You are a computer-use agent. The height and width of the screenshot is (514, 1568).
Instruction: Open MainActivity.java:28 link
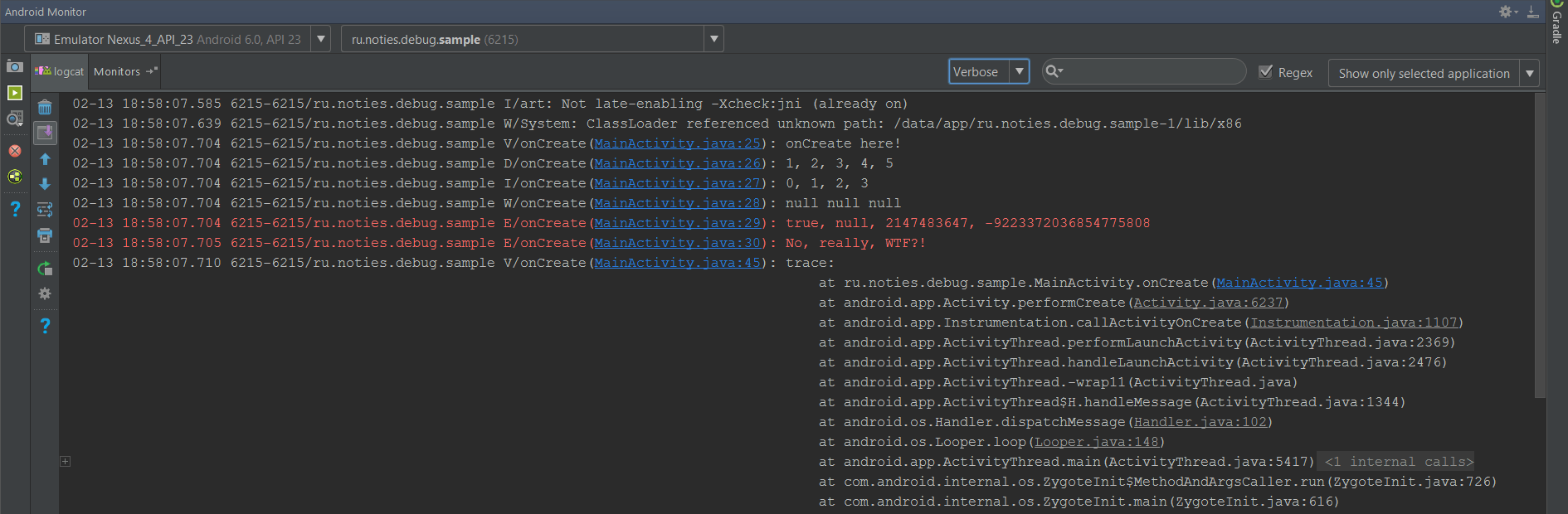[x=678, y=203]
